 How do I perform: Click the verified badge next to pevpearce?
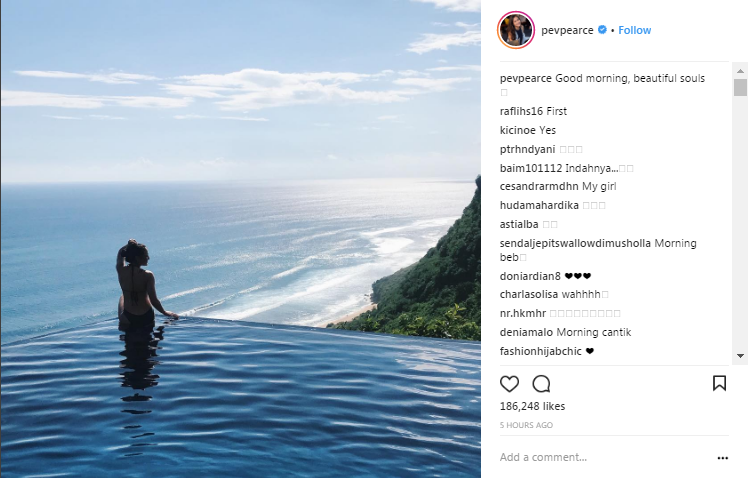[602, 30]
